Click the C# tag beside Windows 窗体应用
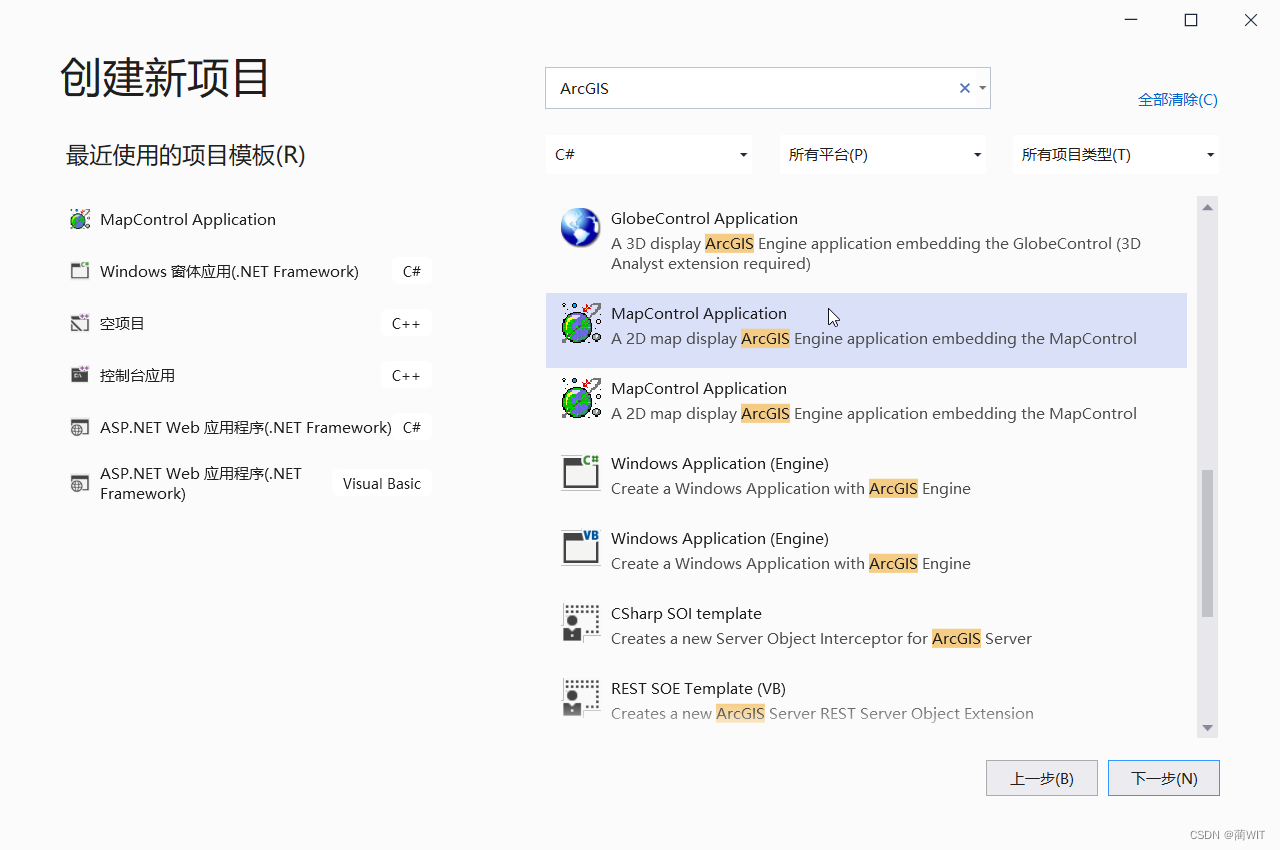 click(x=412, y=271)
